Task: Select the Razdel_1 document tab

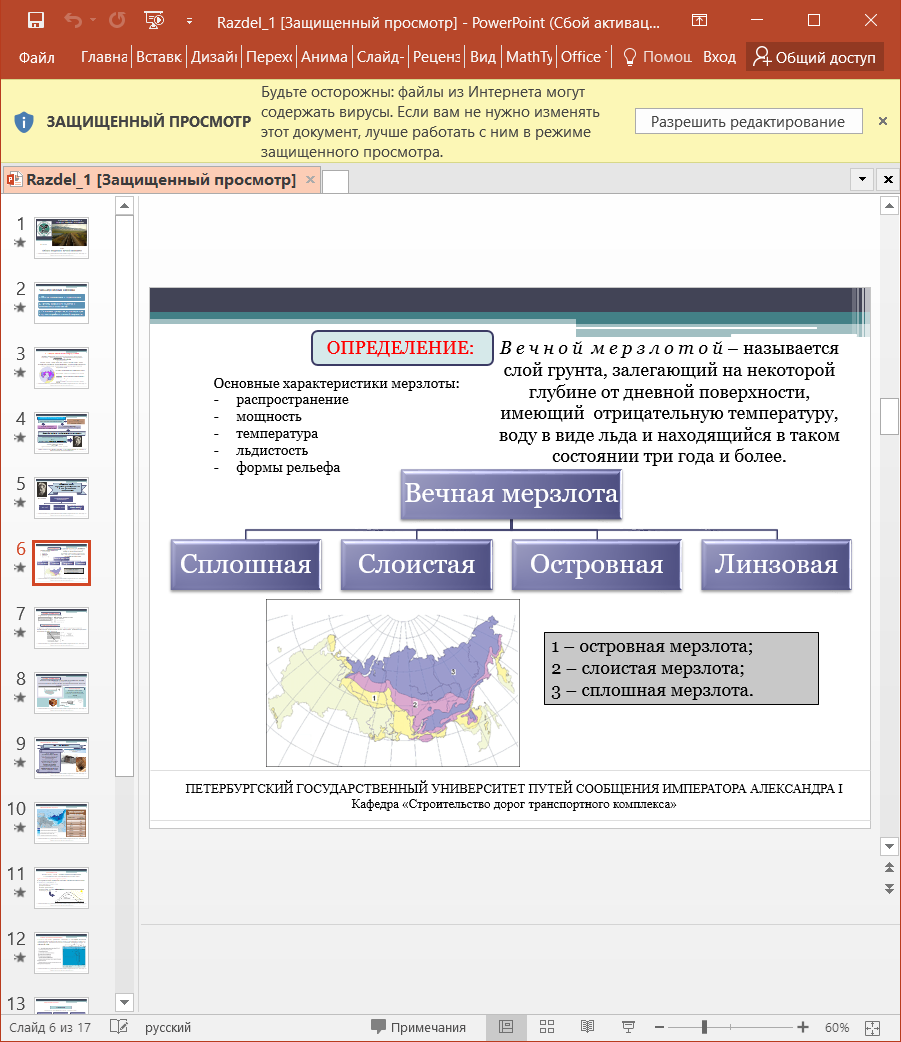Action: point(161,180)
